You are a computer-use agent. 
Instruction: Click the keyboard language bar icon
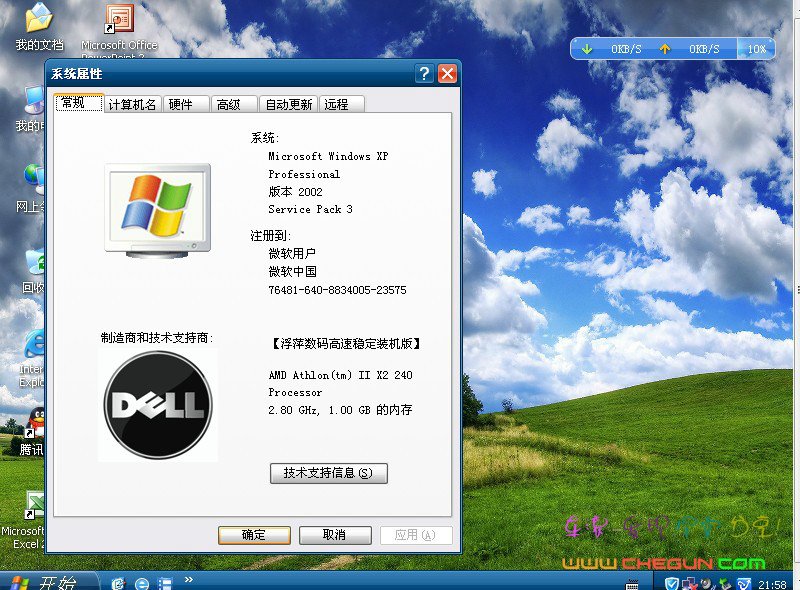632,584
